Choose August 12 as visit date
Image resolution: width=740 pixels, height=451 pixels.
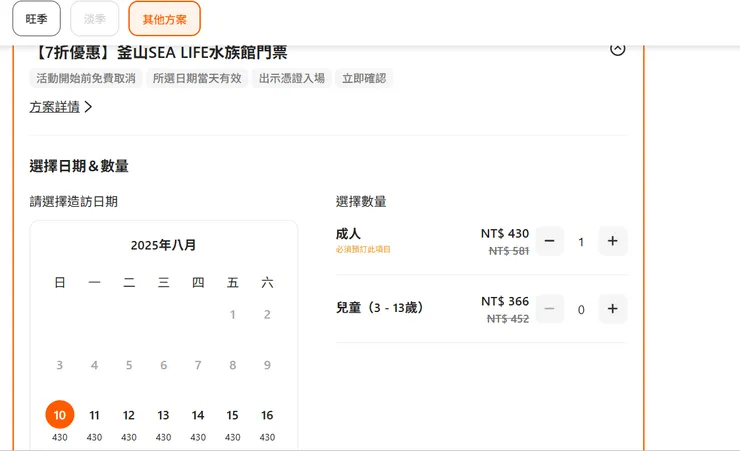point(129,415)
